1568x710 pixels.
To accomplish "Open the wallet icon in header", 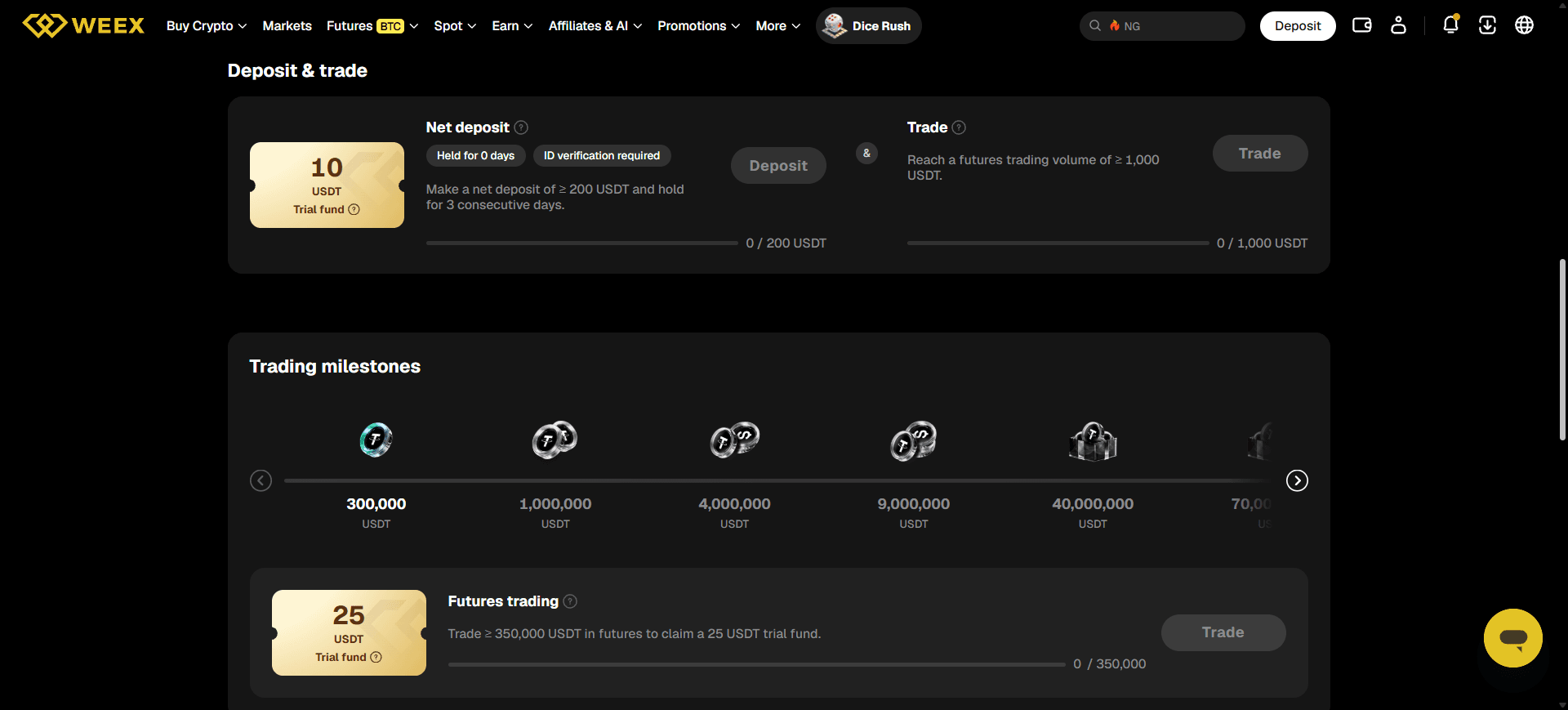I will click(x=1361, y=25).
